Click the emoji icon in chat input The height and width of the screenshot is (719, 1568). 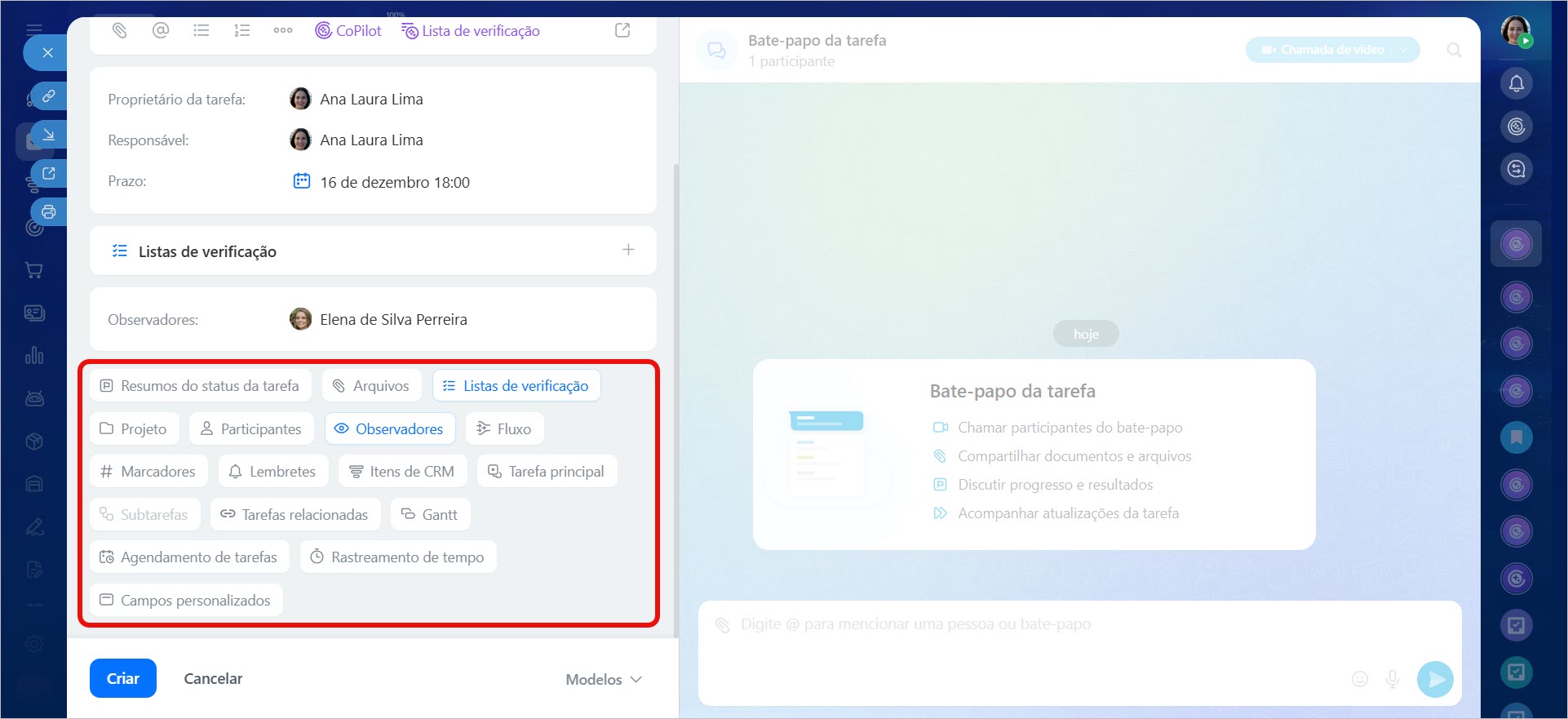point(1359,678)
